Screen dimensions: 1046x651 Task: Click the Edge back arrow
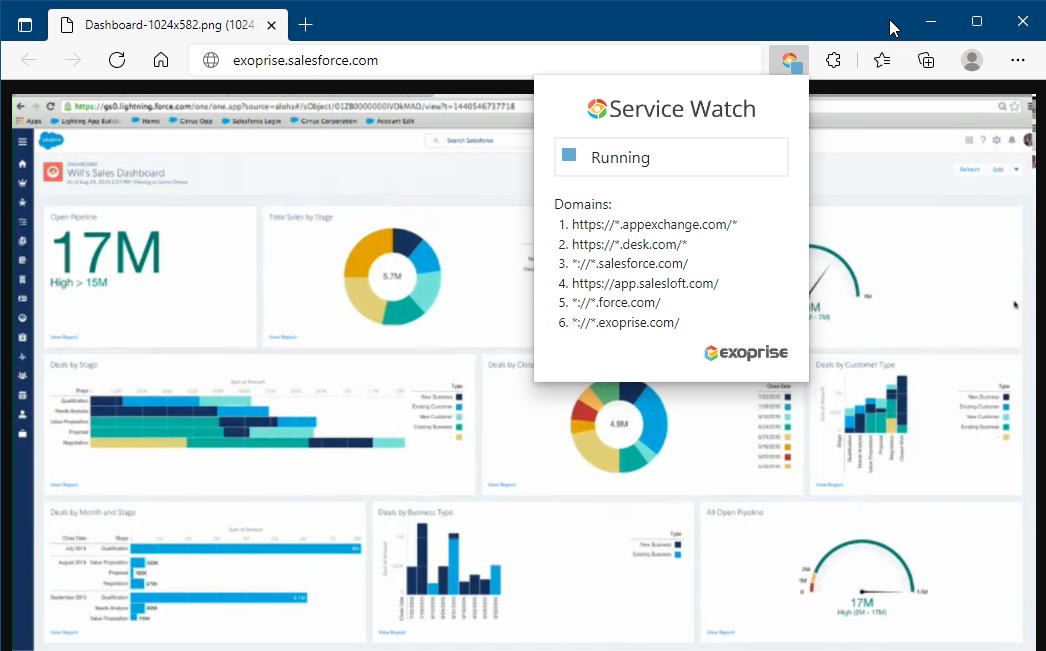pyautogui.click(x=29, y=60)
